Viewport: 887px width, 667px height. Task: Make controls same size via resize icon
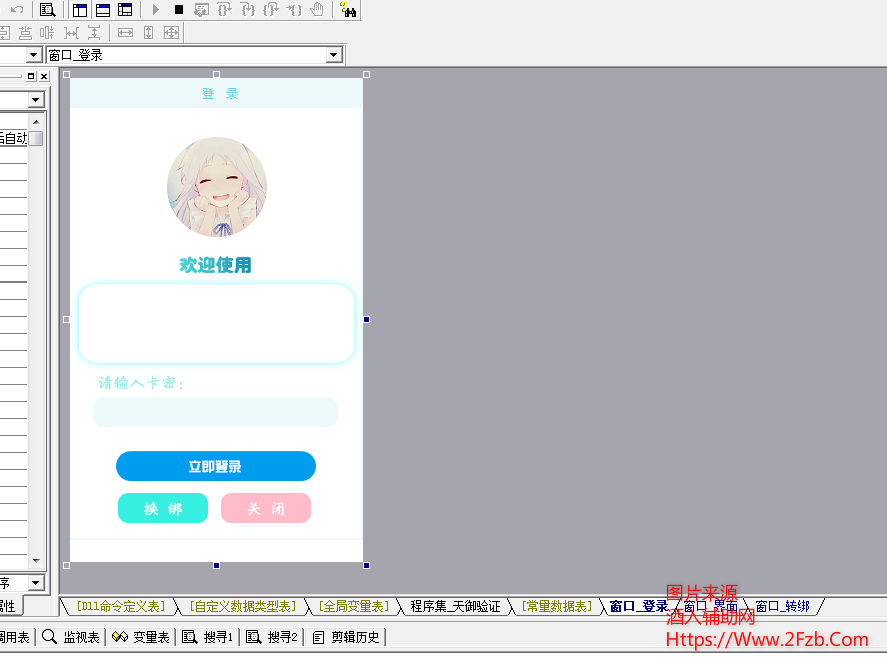(173, 32)
